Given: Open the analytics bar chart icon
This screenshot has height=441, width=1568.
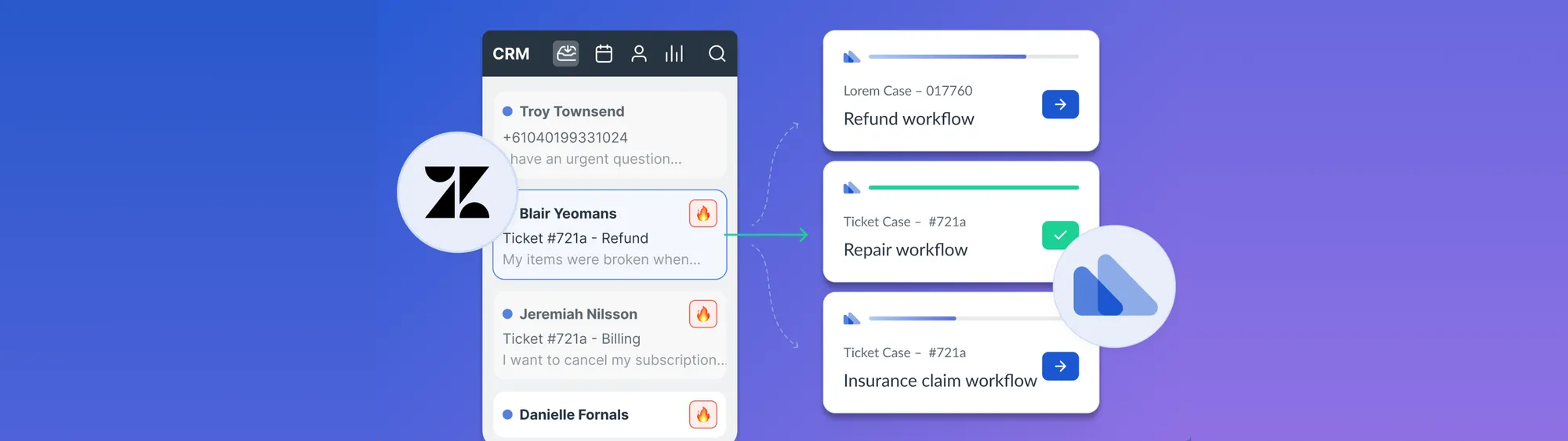Looking at the screenshot, I should point(674,53).
